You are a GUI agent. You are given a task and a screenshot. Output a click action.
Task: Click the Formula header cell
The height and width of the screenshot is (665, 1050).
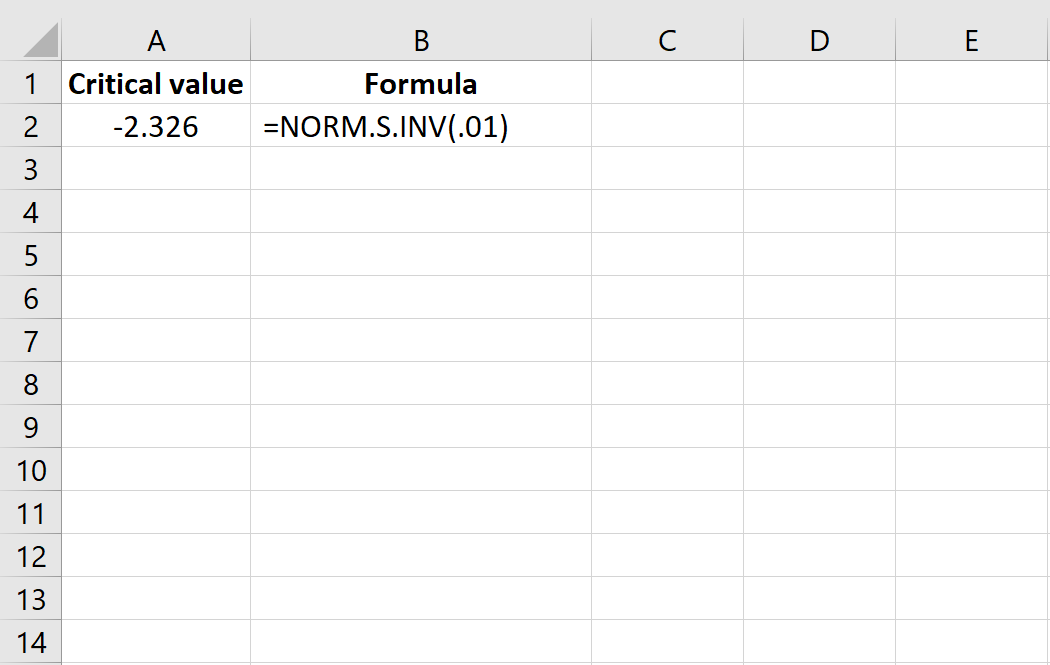(421, 84)
